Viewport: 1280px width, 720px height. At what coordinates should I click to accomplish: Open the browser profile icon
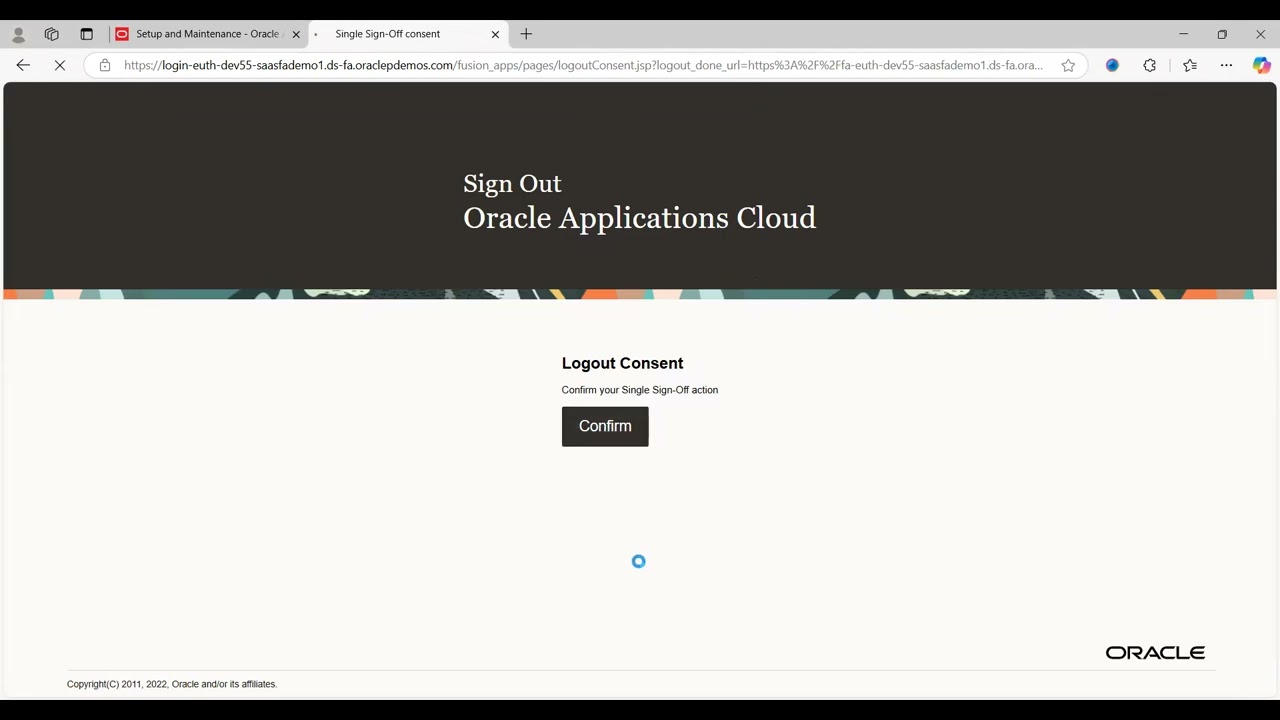pos(18,35)
